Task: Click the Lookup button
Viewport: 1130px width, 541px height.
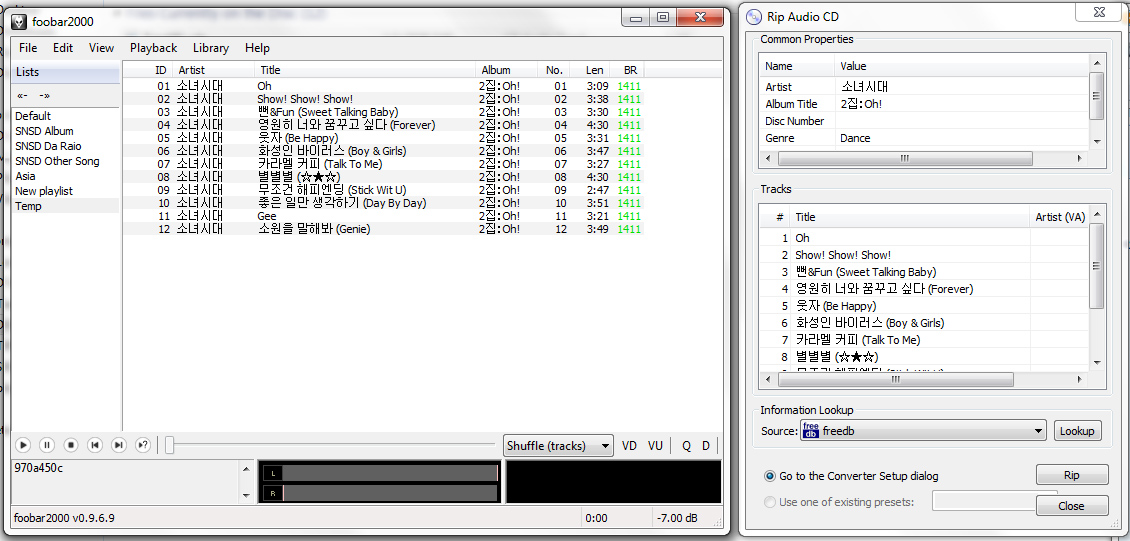Action: (1077, 431)
